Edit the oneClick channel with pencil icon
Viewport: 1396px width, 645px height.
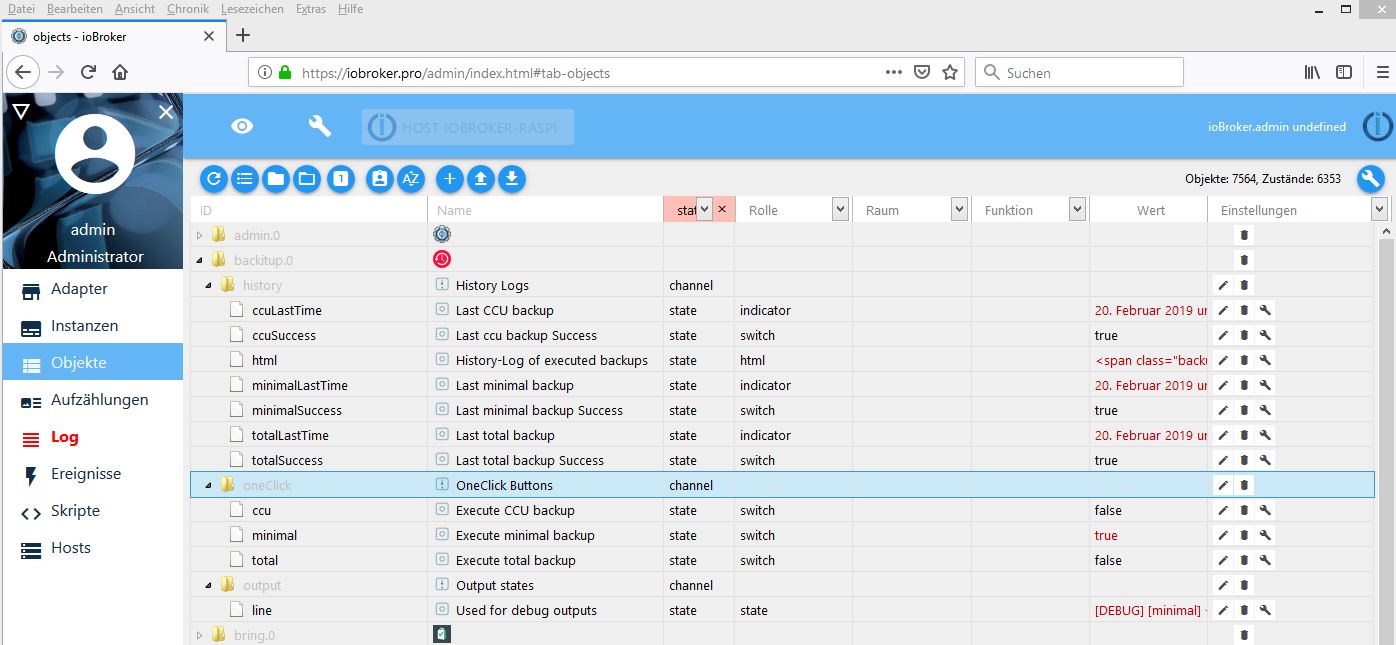point(1223,485)
